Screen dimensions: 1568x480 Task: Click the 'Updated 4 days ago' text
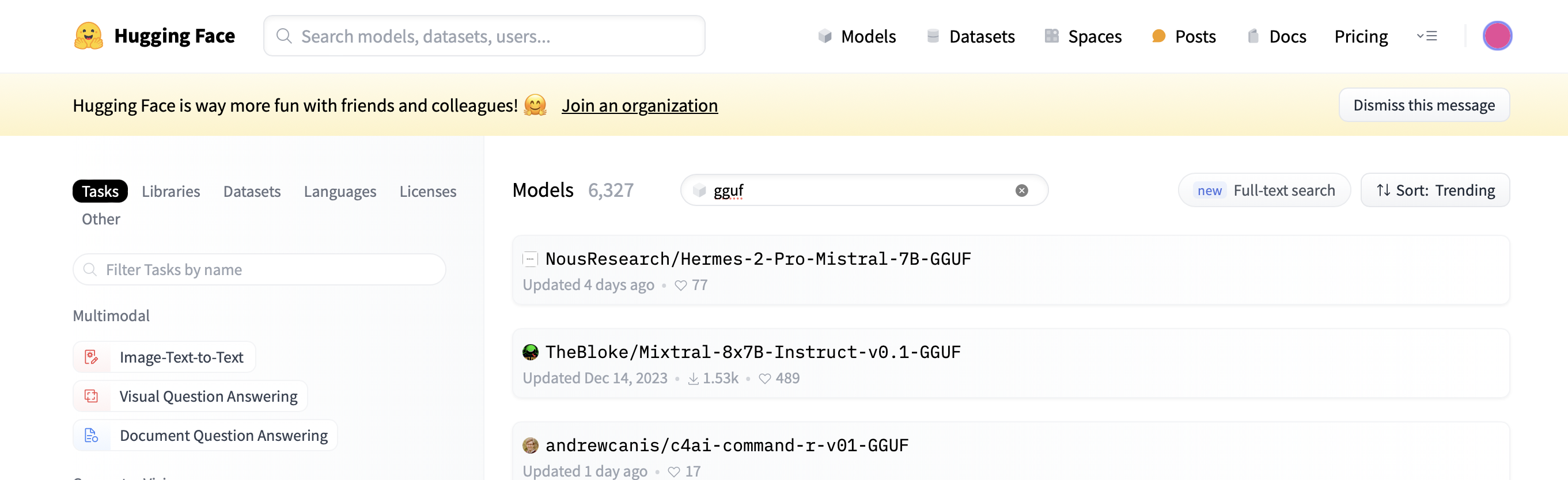coord(588,285)
